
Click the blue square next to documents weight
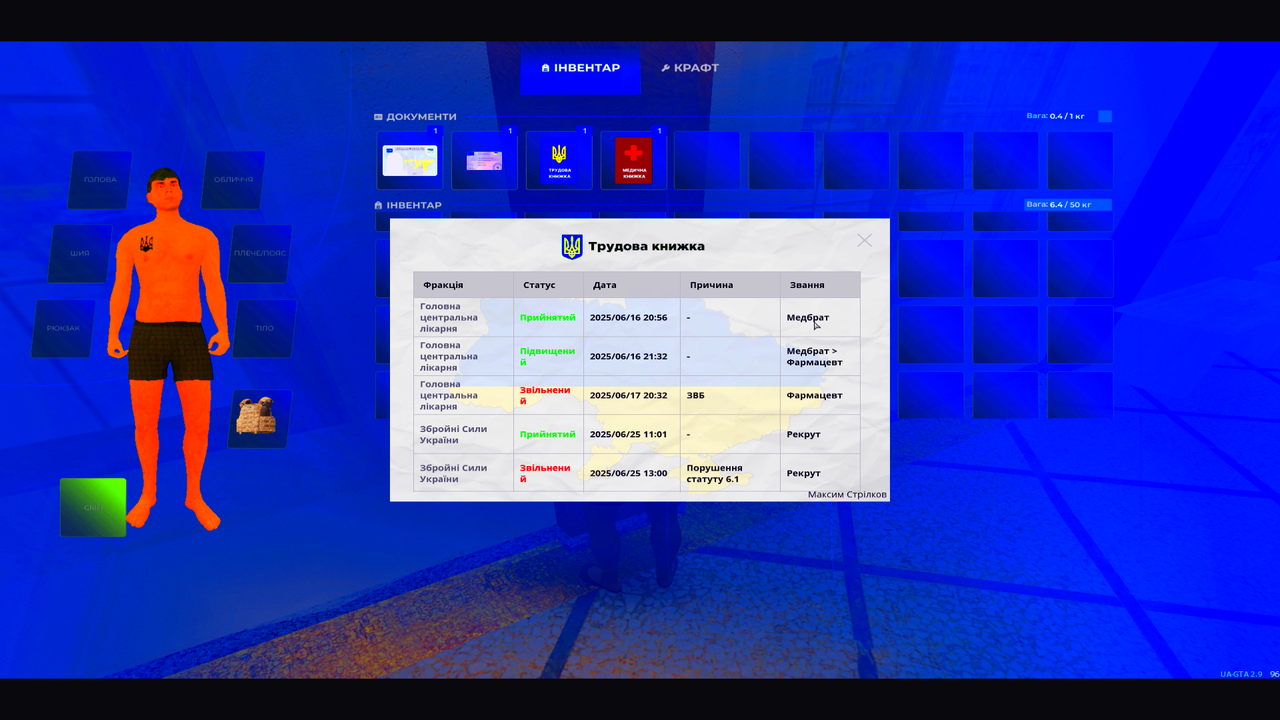tap(1105, 116)
